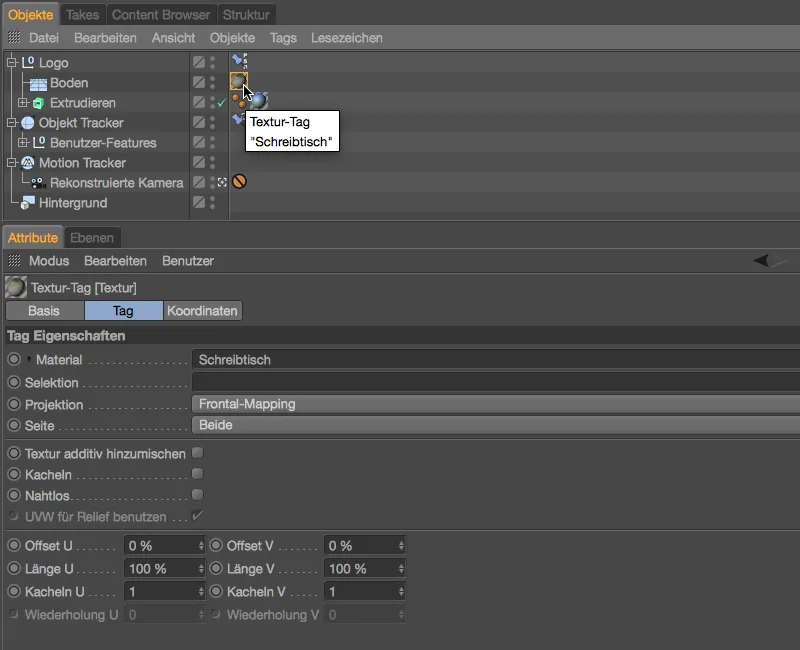Viewport: 800px width, 650px height.
Task: Open the Content Browser tab
Action: pos(161,15)
